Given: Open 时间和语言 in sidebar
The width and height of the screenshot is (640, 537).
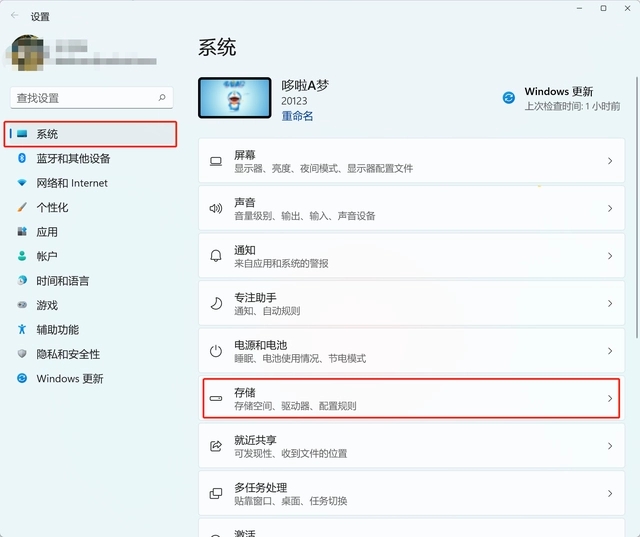Looking at the screenshot, I should [x=90, y=281].
